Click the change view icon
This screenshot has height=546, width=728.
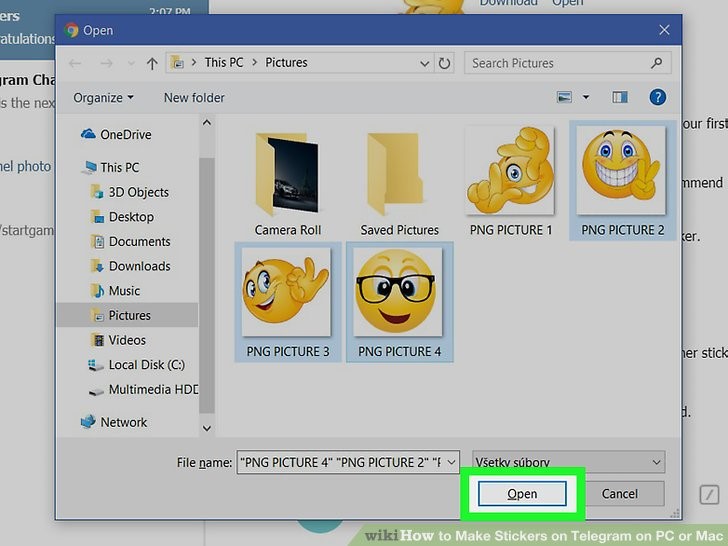(565, 97)
